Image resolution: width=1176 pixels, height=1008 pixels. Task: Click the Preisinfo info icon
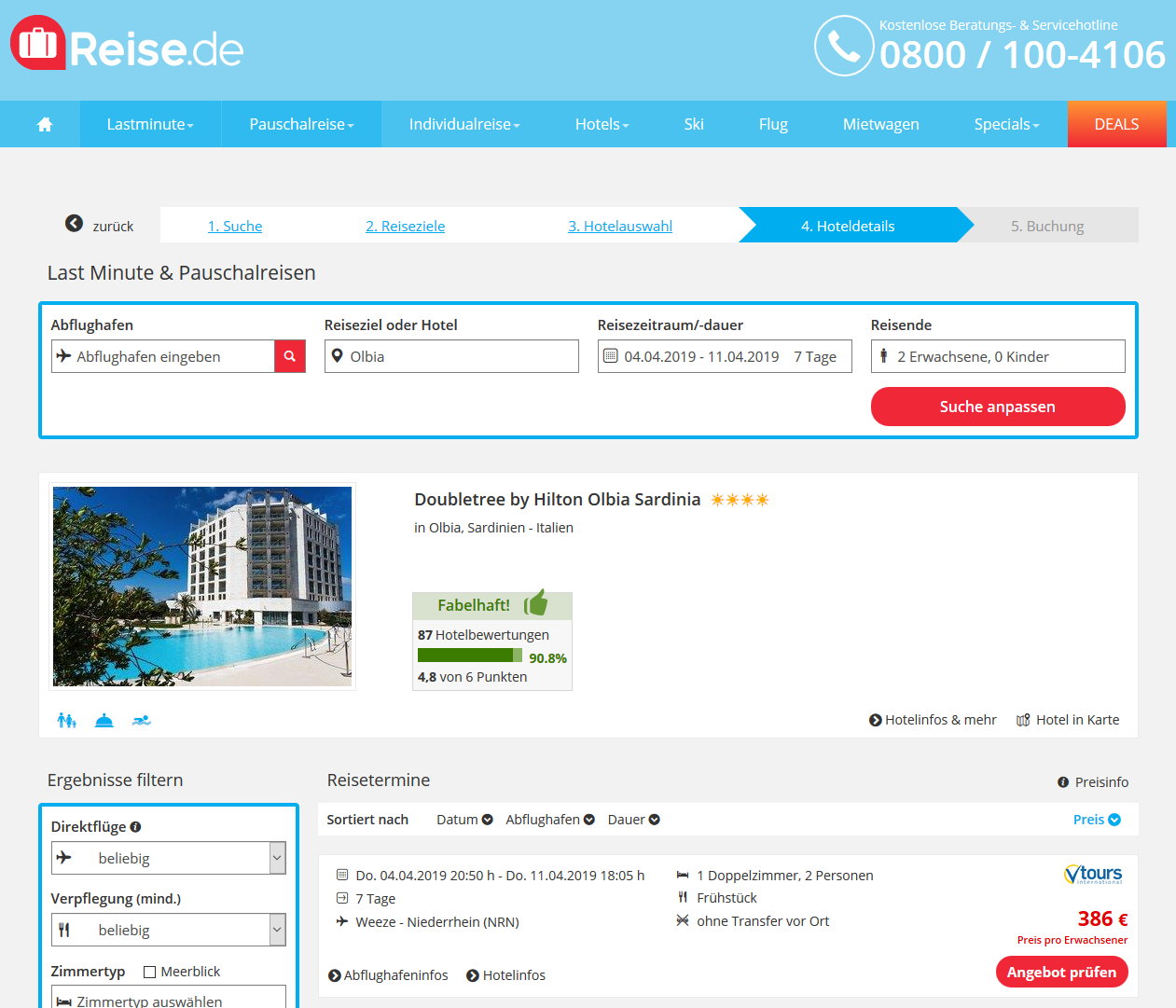pos(1063,782)
